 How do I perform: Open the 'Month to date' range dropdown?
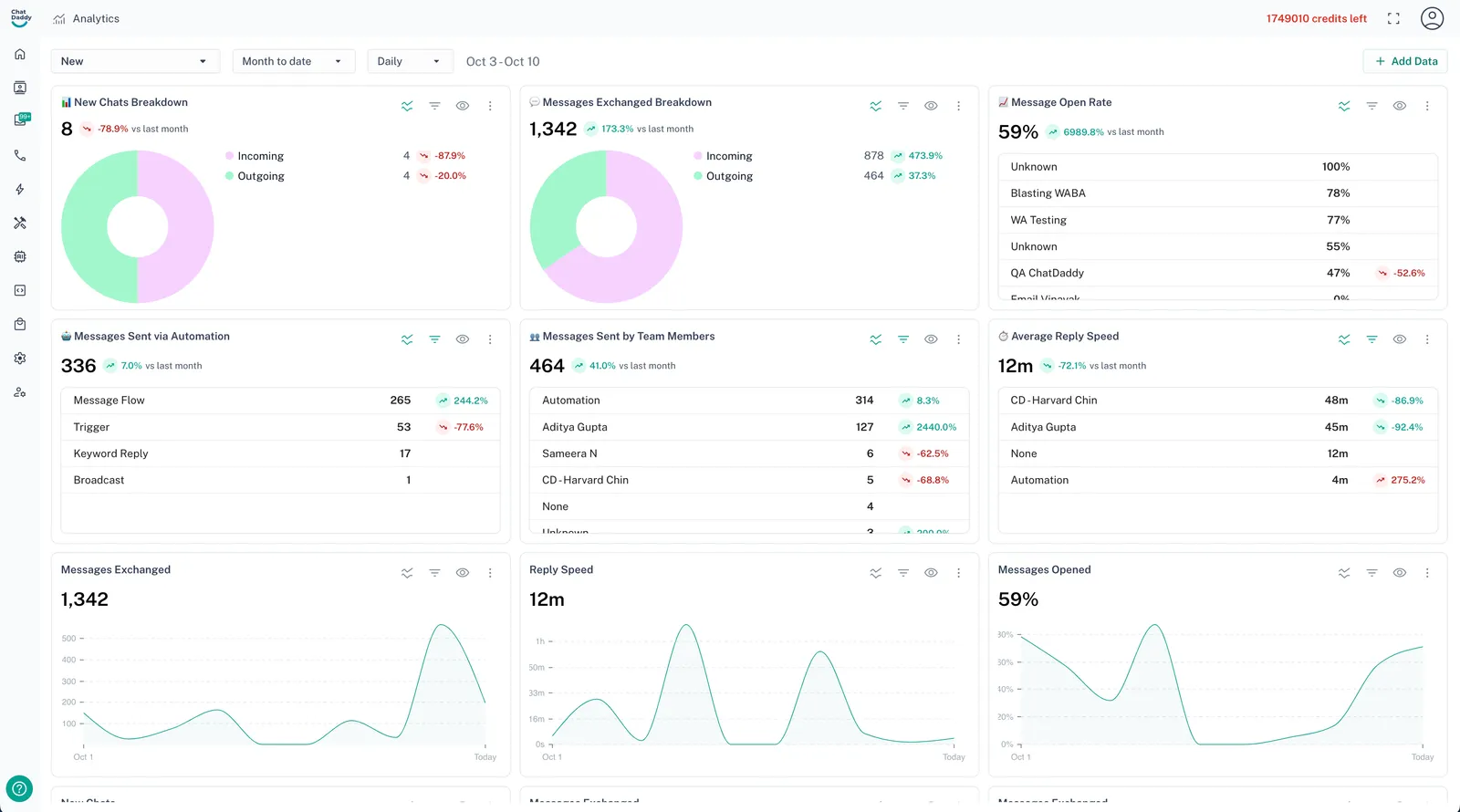(293, 61)
